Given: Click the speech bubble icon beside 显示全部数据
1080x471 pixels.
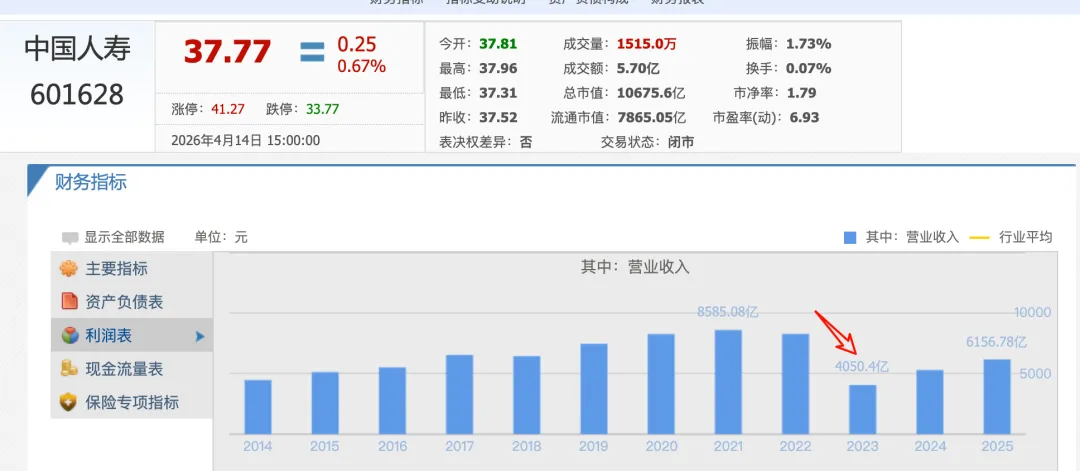Looking at the screenshot, I should point(70,238).
